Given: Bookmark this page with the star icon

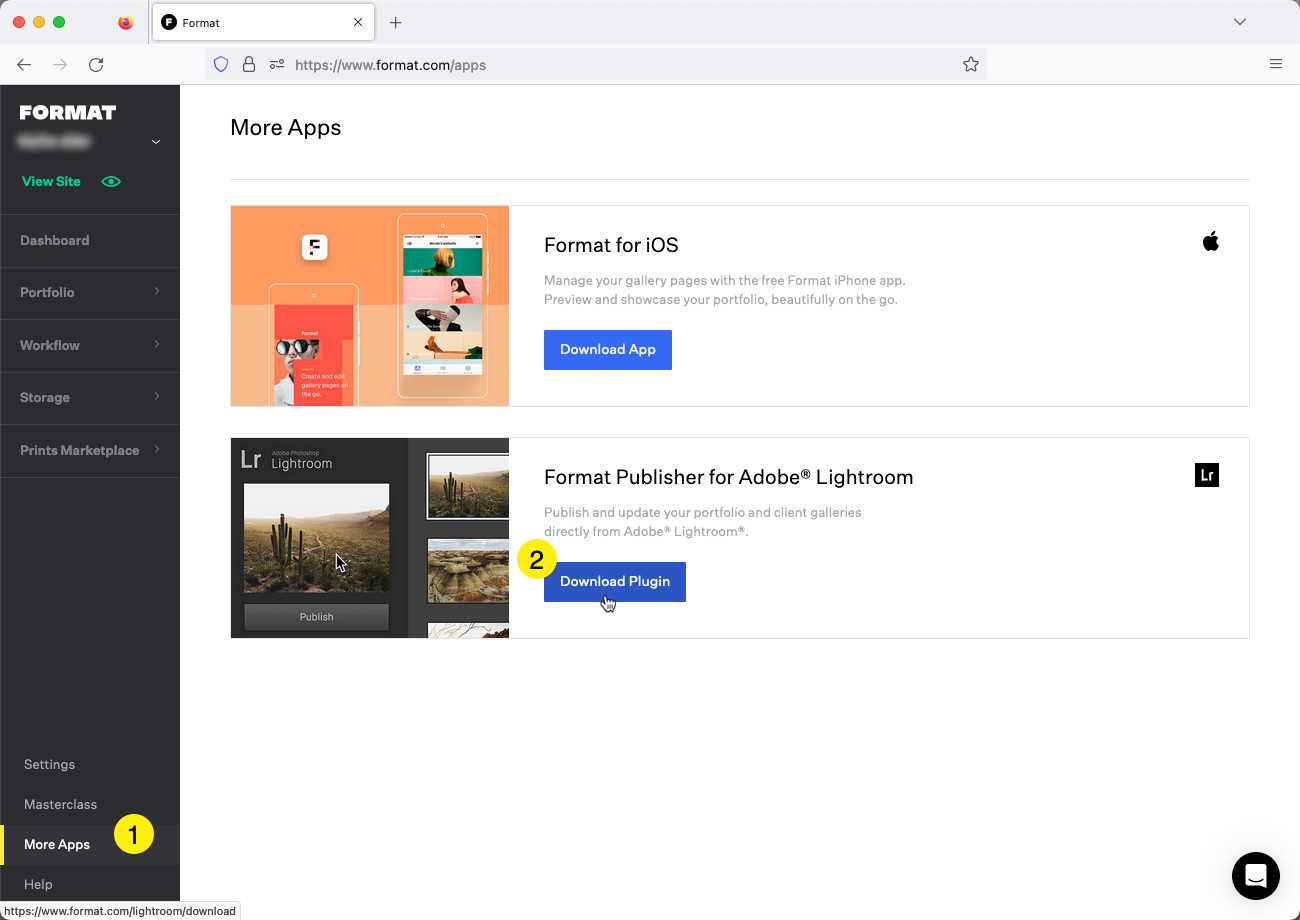Looking at the screenshot, I should 970,64.
